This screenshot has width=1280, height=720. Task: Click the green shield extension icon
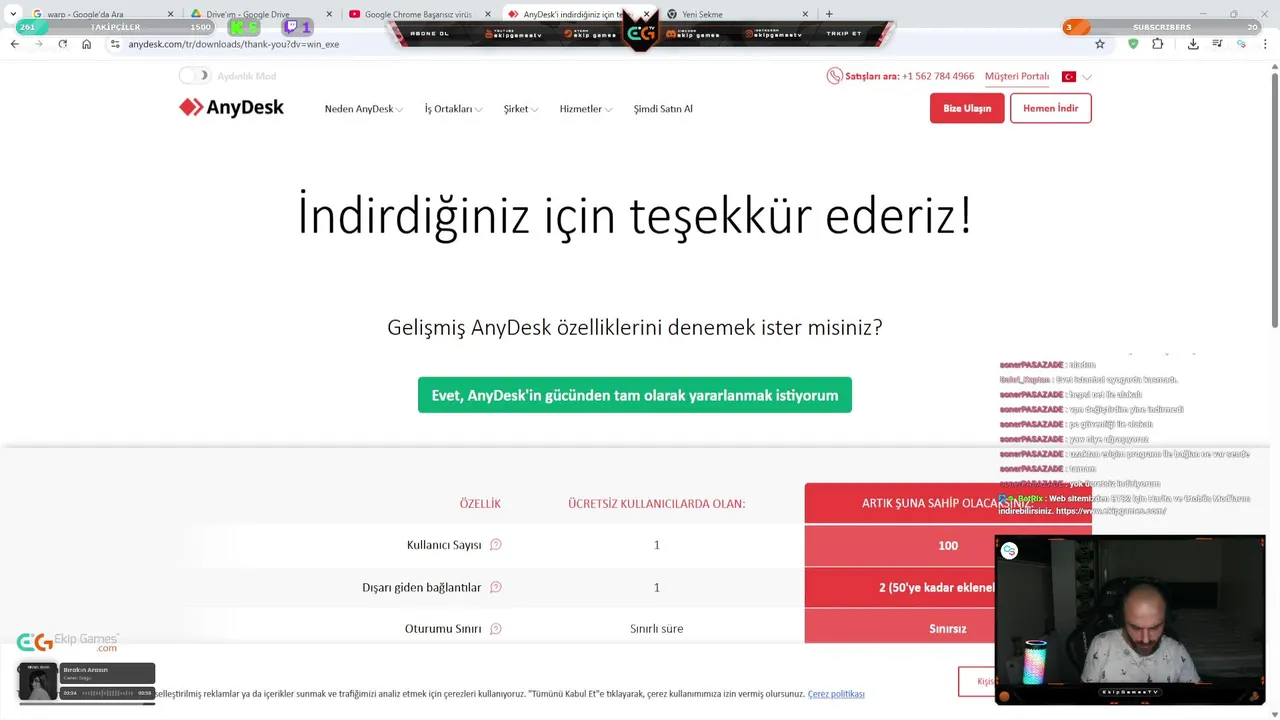(x=1133, y=44)
